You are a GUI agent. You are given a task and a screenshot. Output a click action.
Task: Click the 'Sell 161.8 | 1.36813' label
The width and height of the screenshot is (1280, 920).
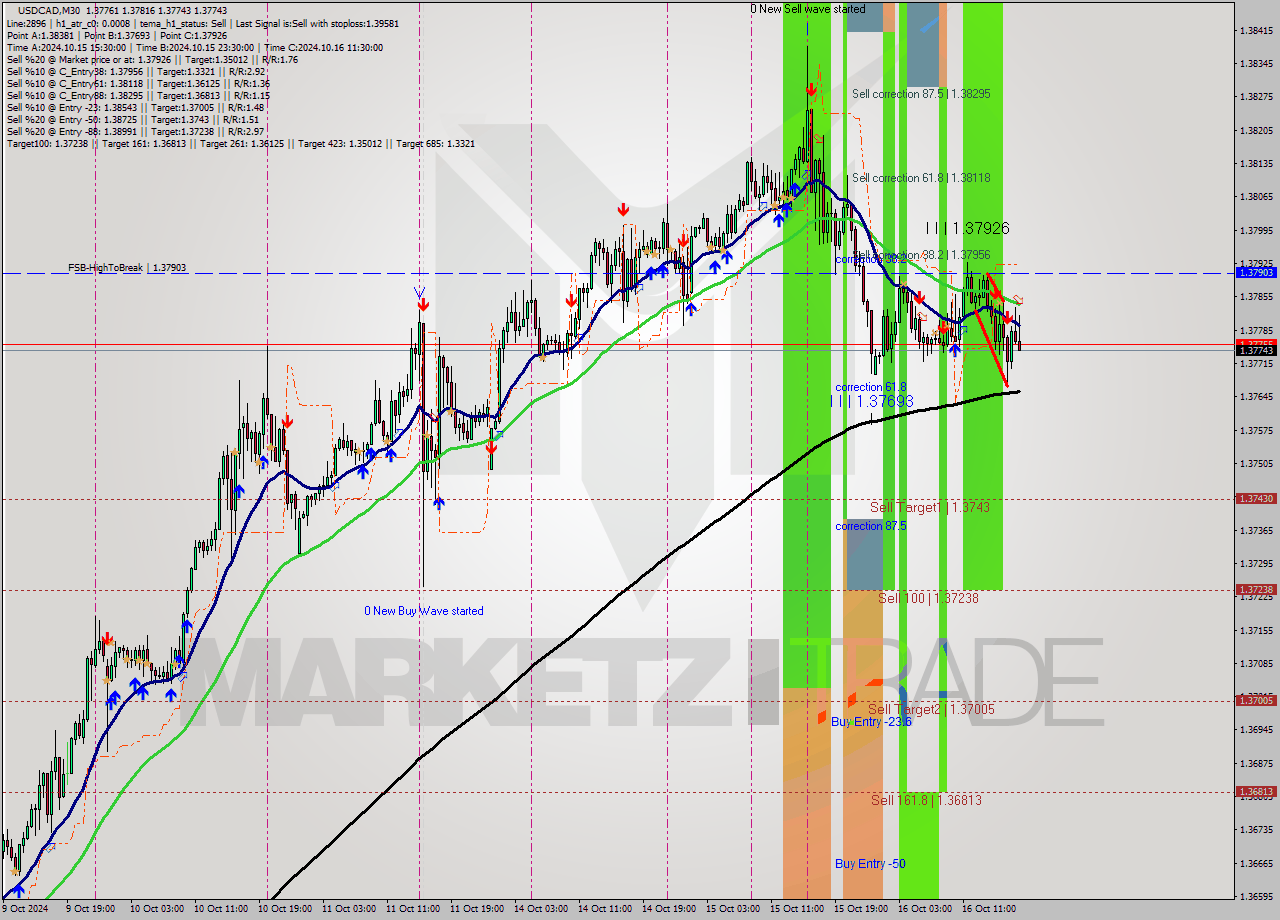pos(926,800)
